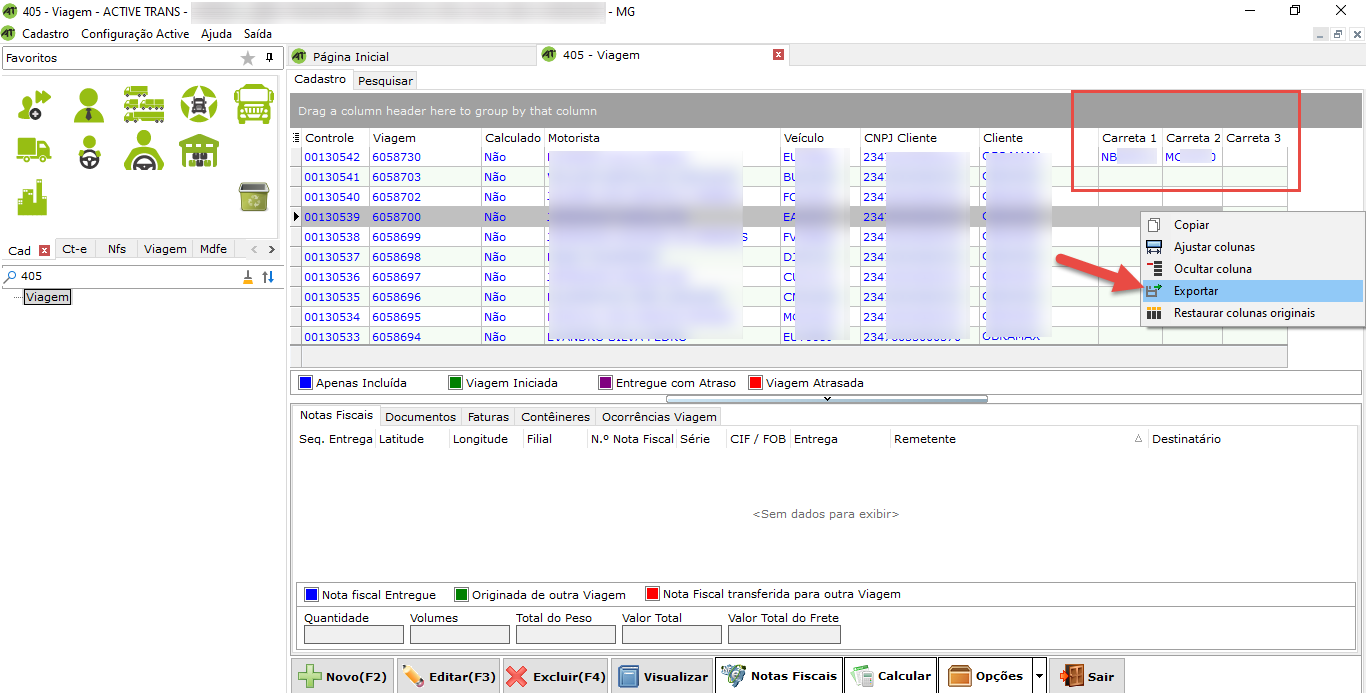Open the Contêineres tab

coord(556,417)
